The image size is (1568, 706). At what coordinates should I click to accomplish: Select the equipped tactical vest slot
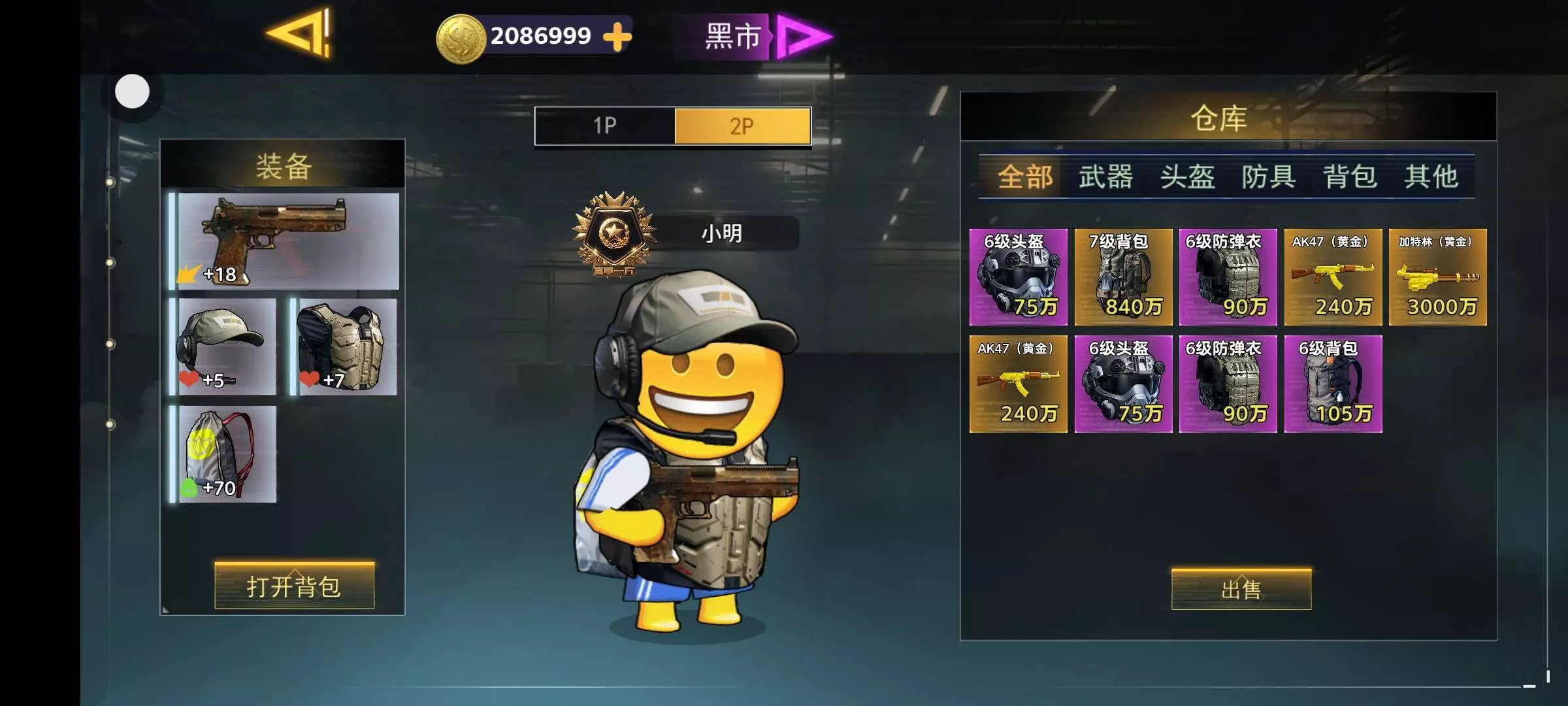point(344,347)
